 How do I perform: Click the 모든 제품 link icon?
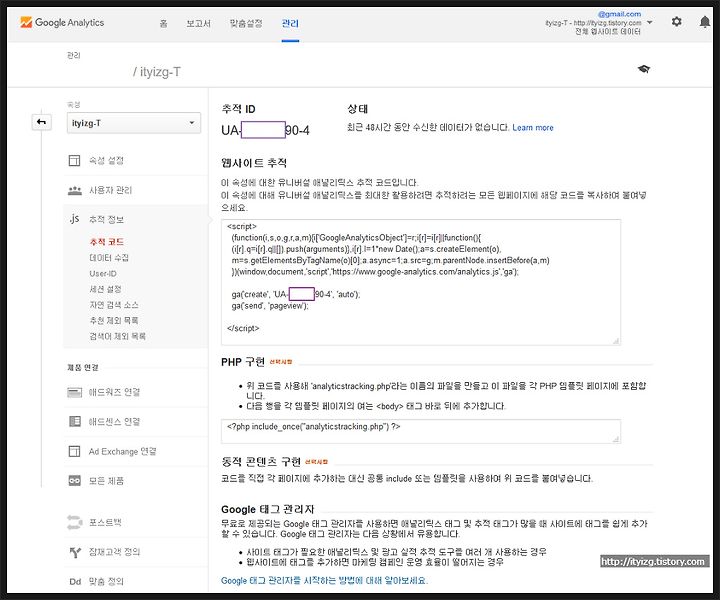[x=74, y=481]
